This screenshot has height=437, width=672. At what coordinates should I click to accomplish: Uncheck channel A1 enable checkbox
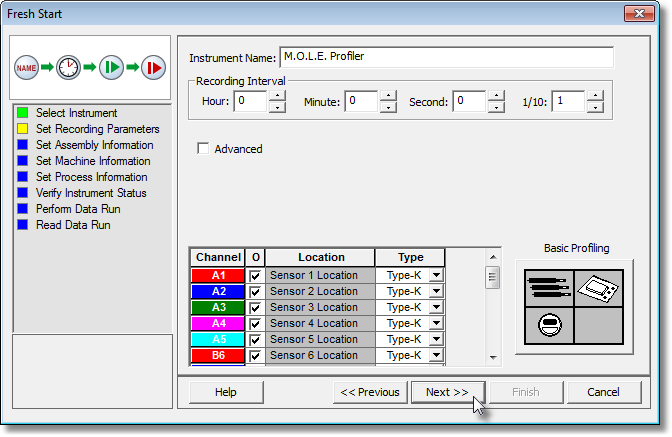coord(255,275)
